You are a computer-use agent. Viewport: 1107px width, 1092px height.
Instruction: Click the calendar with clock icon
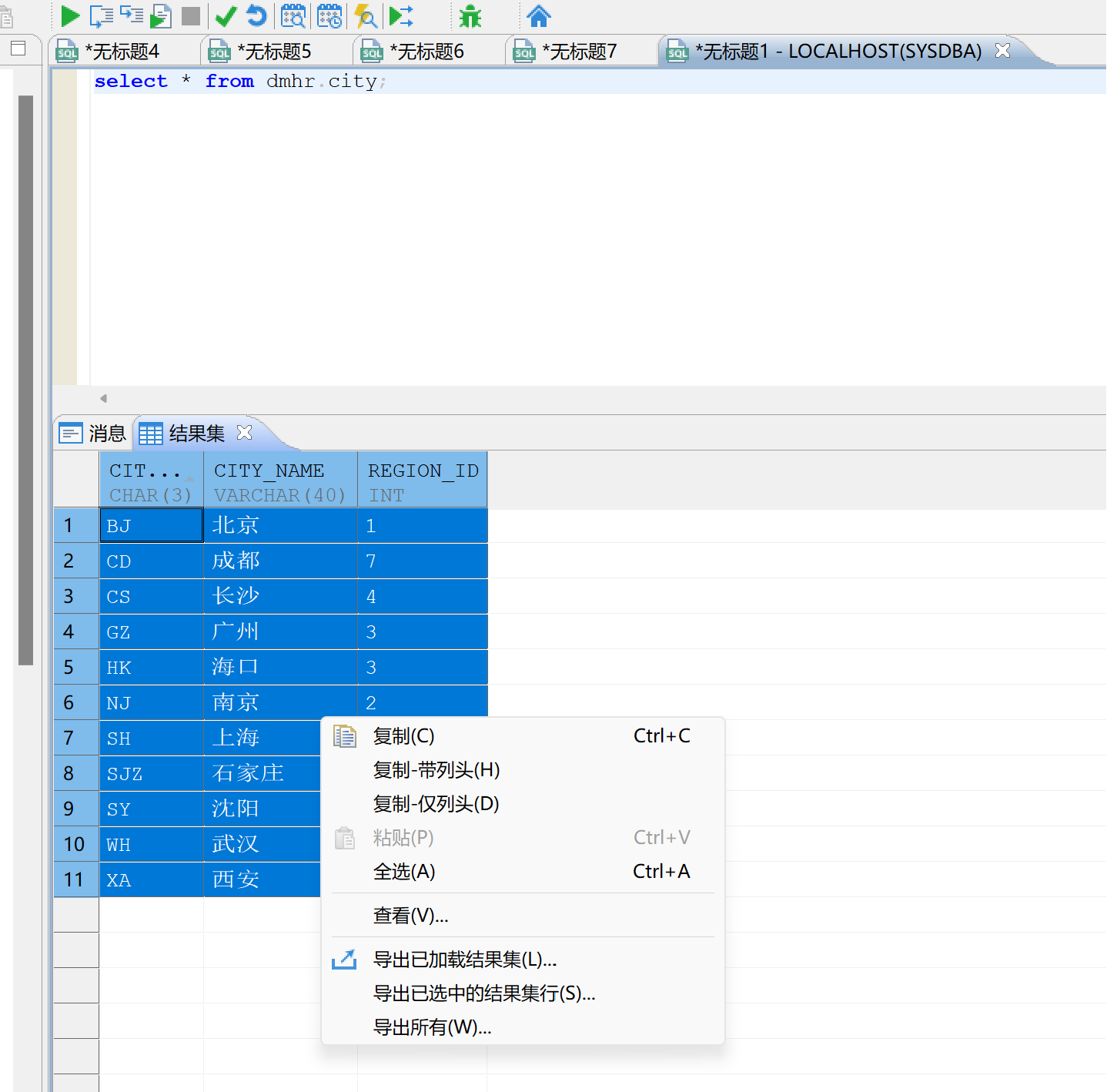click(329, 15)
